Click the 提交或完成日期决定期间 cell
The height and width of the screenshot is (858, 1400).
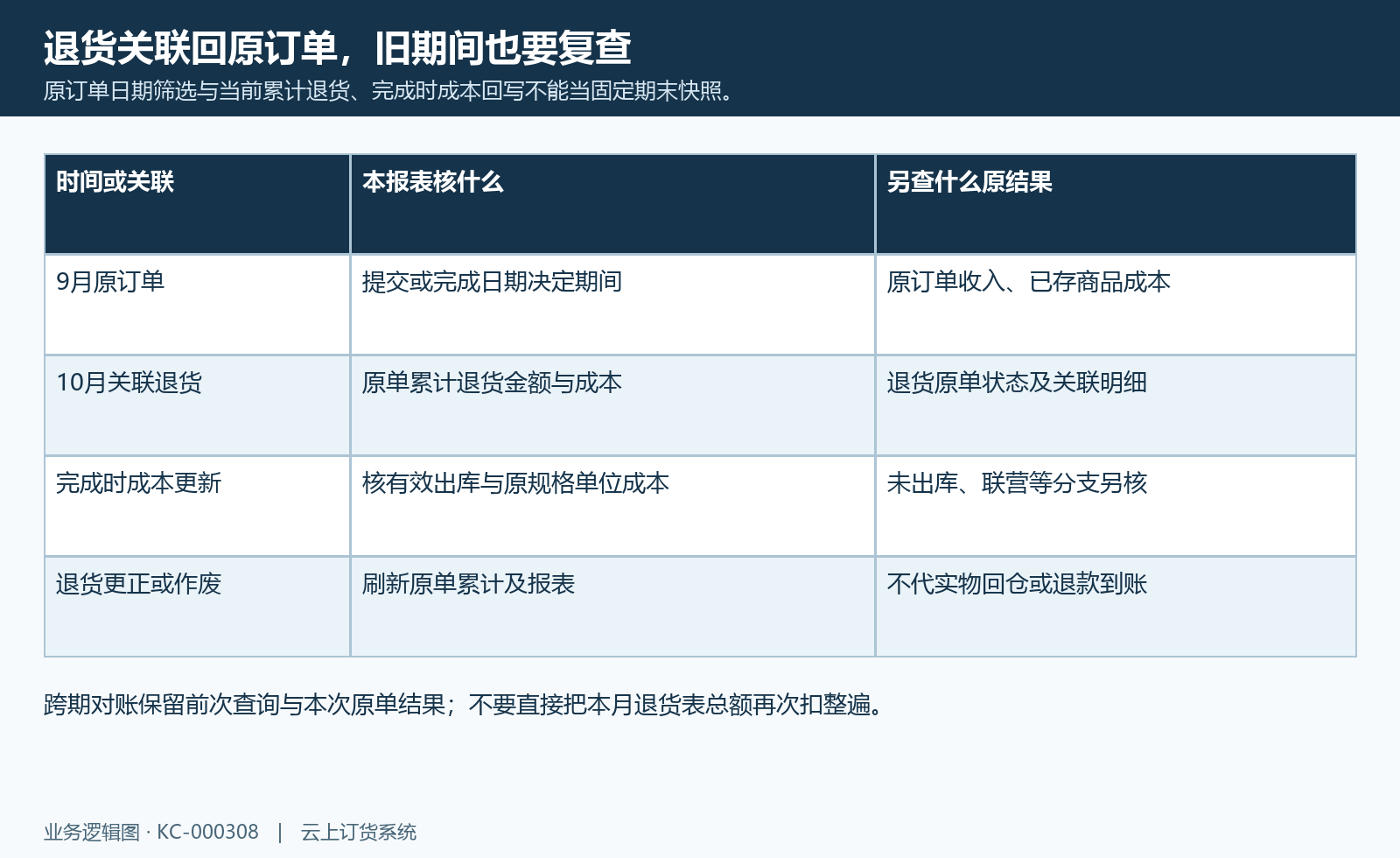[612, 305]
